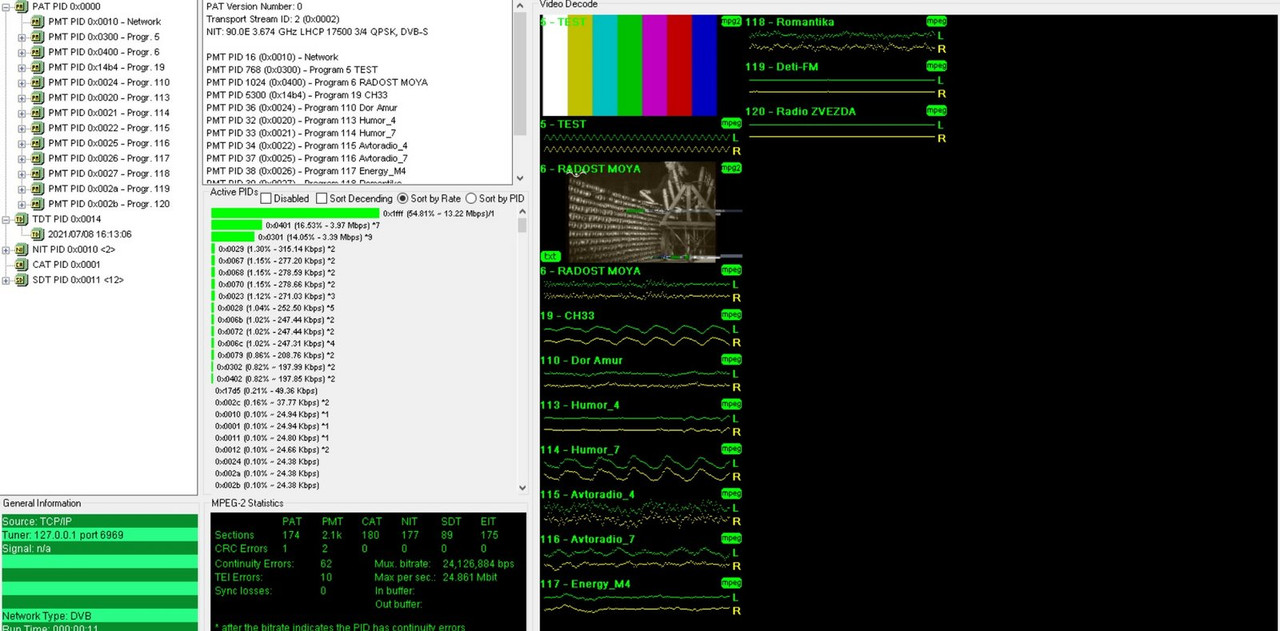The width and height of the screenshot is (1280, 631).
Task: Click the SDT PID 0x0011 table icon
Action: point(22,280)
